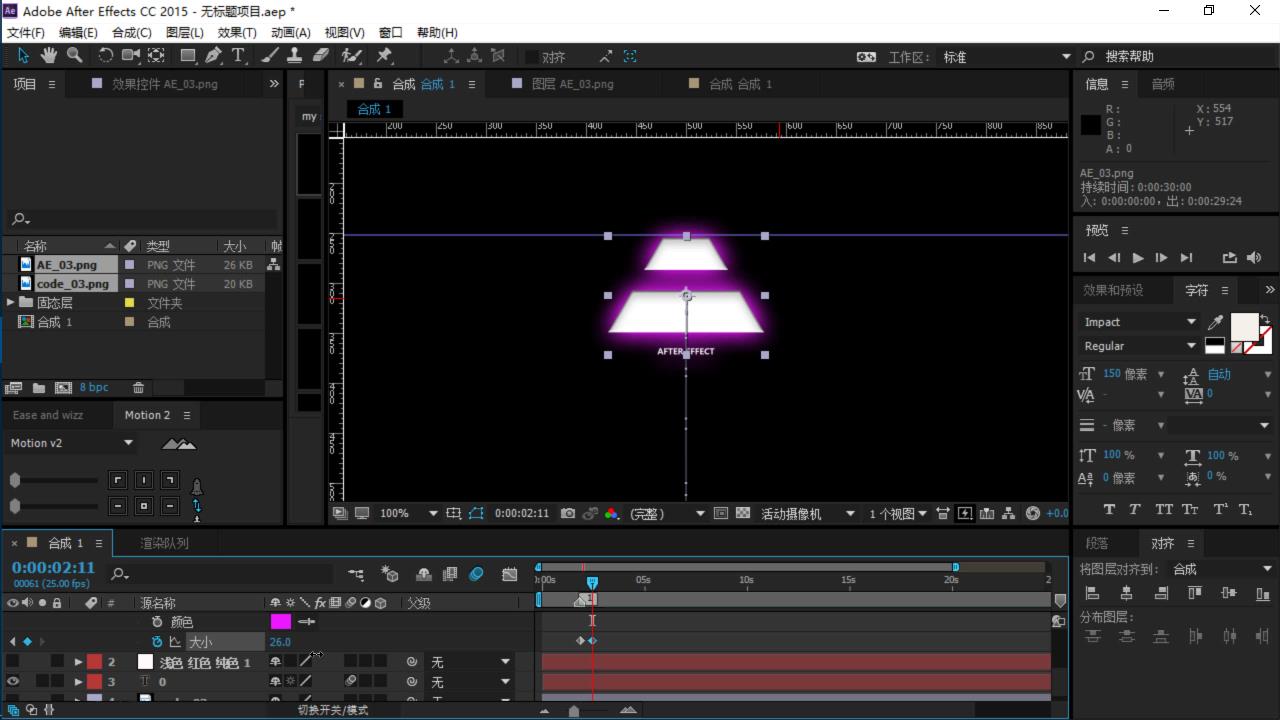Open the 效果(T) menu
This screenshot has width=1280, height=720.
tap(237, 32)
